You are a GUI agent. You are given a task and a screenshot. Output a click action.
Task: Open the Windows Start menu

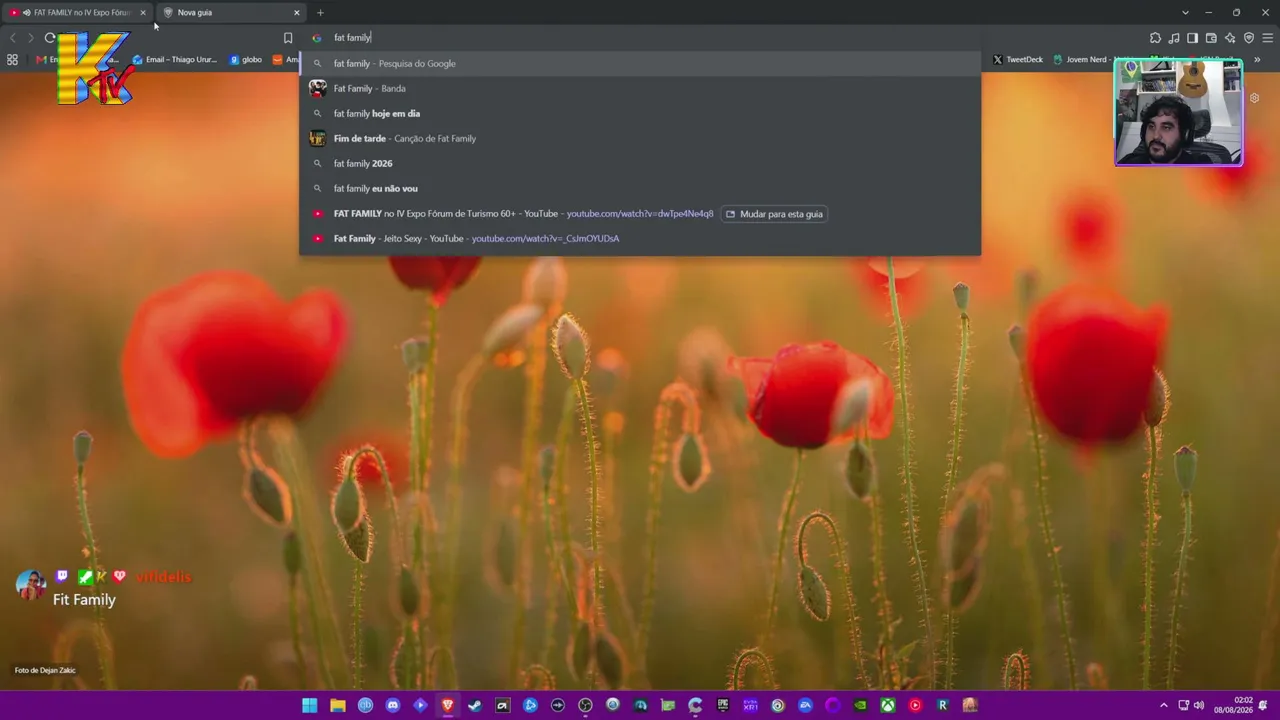(x=310, y=706)
